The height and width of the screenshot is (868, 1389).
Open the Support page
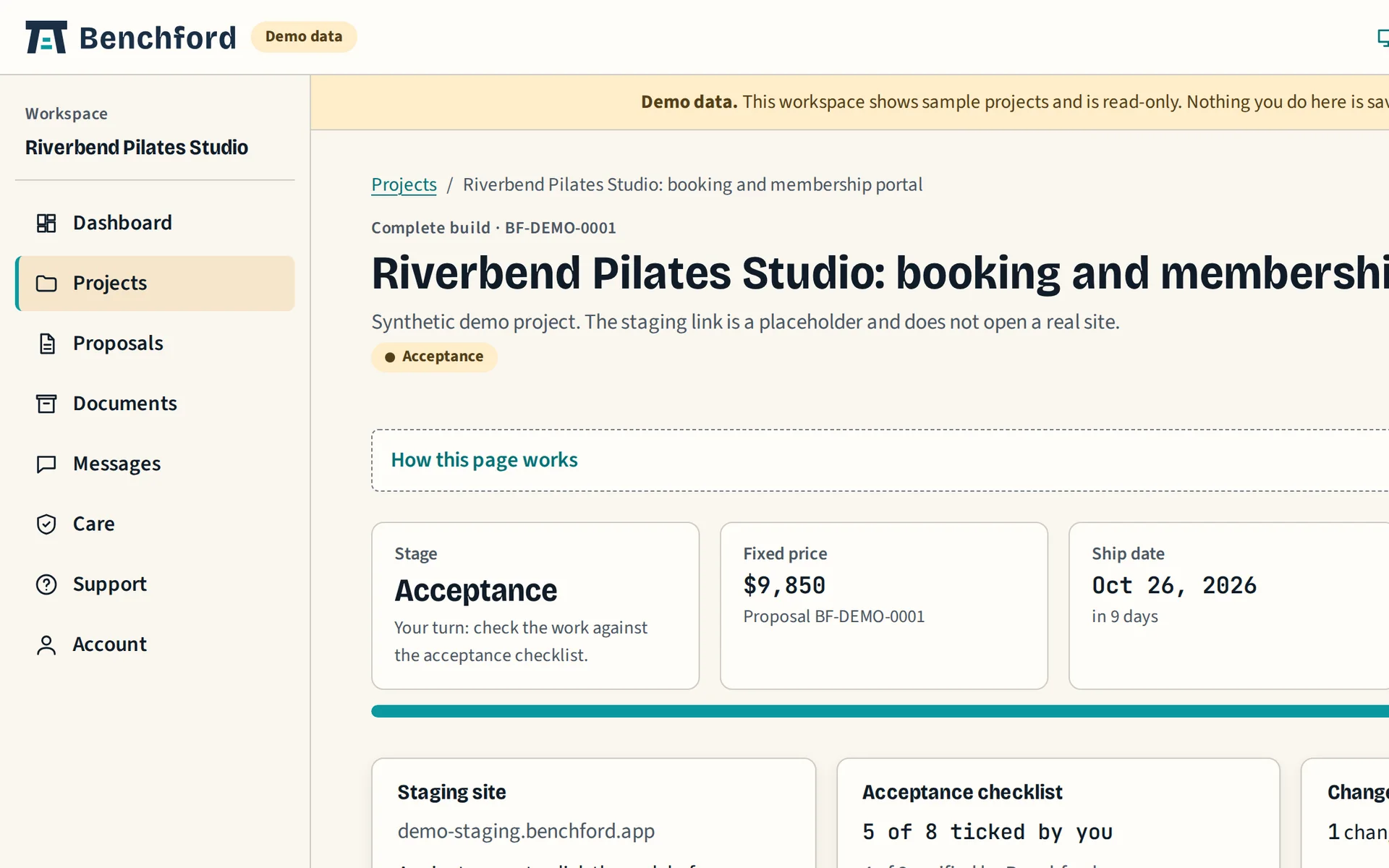tap(155, 584)
